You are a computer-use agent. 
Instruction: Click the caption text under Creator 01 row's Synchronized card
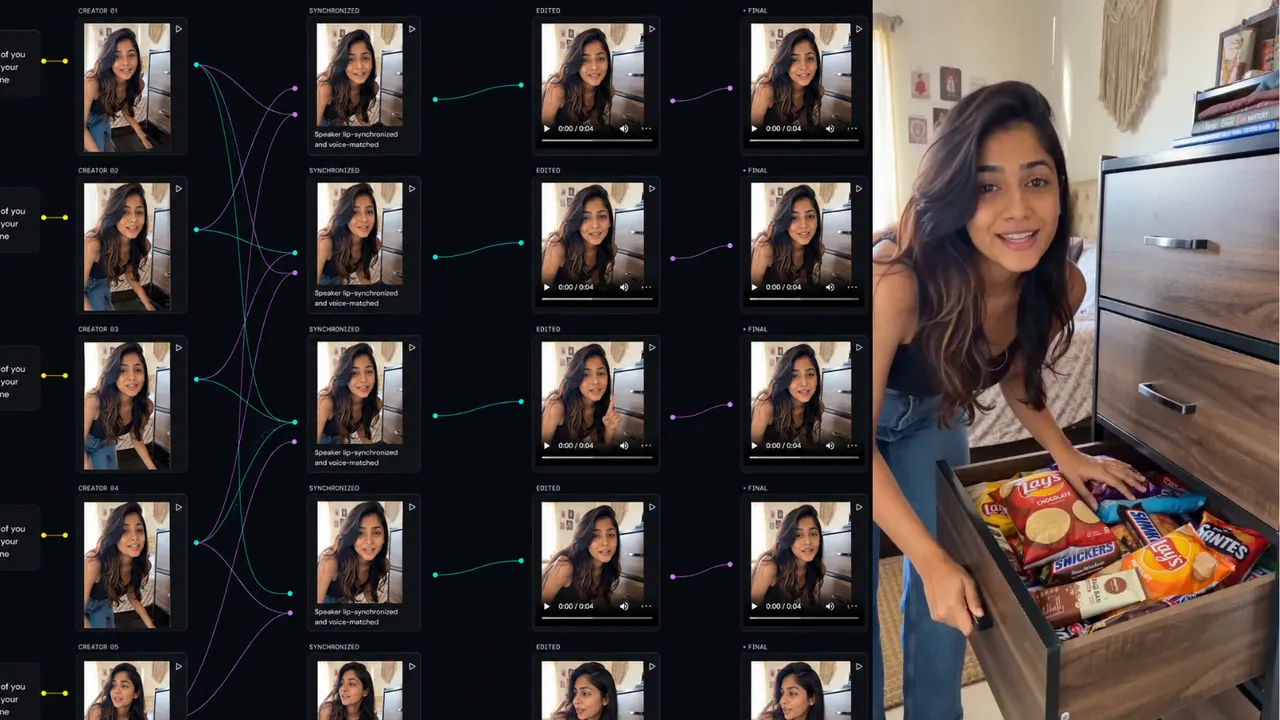356,139
